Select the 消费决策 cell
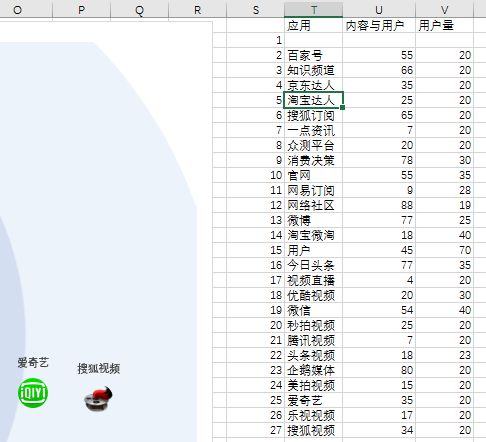 (314, 160)
